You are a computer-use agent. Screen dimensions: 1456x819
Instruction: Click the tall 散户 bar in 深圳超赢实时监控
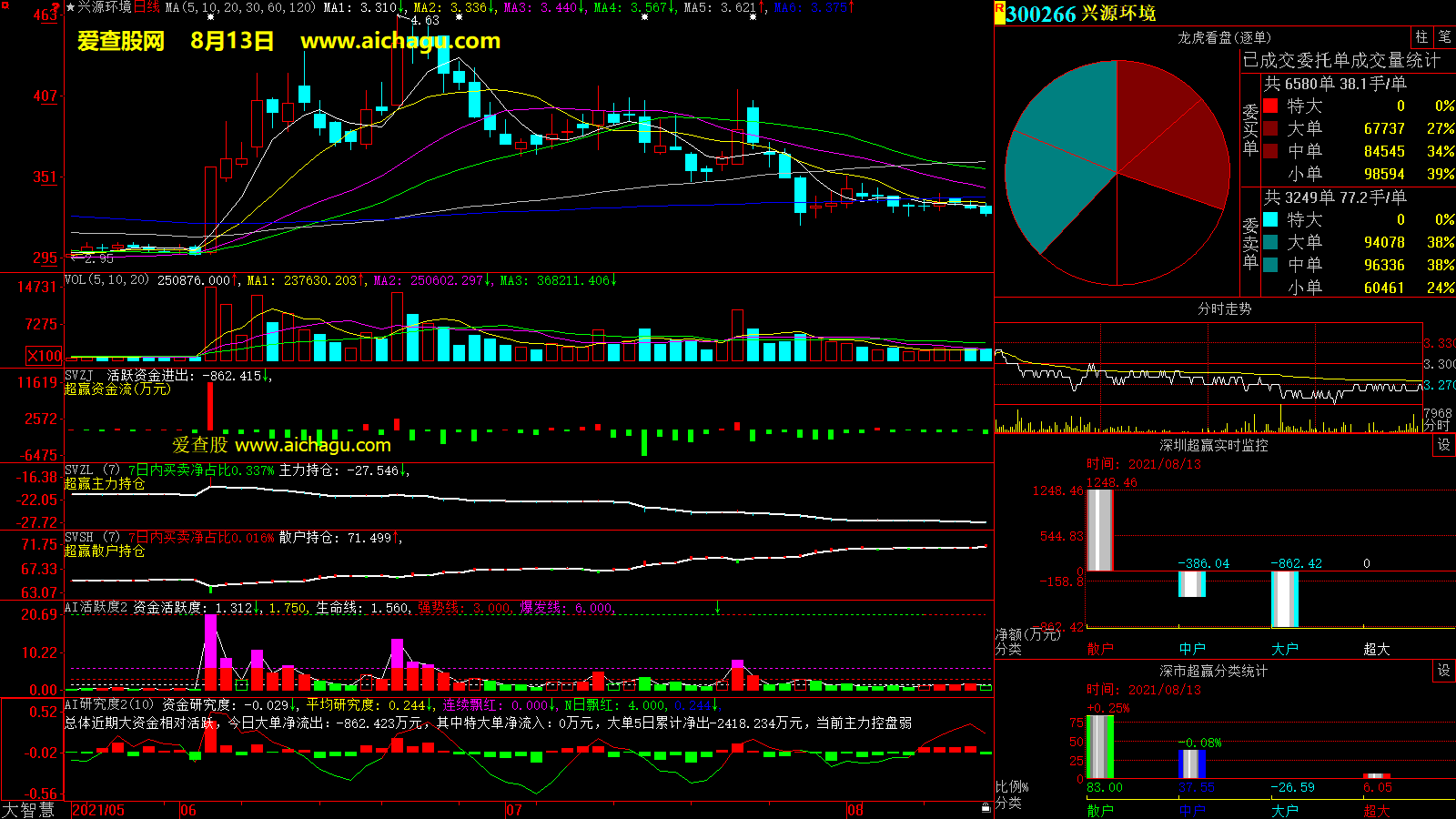tap(1099, 531)
